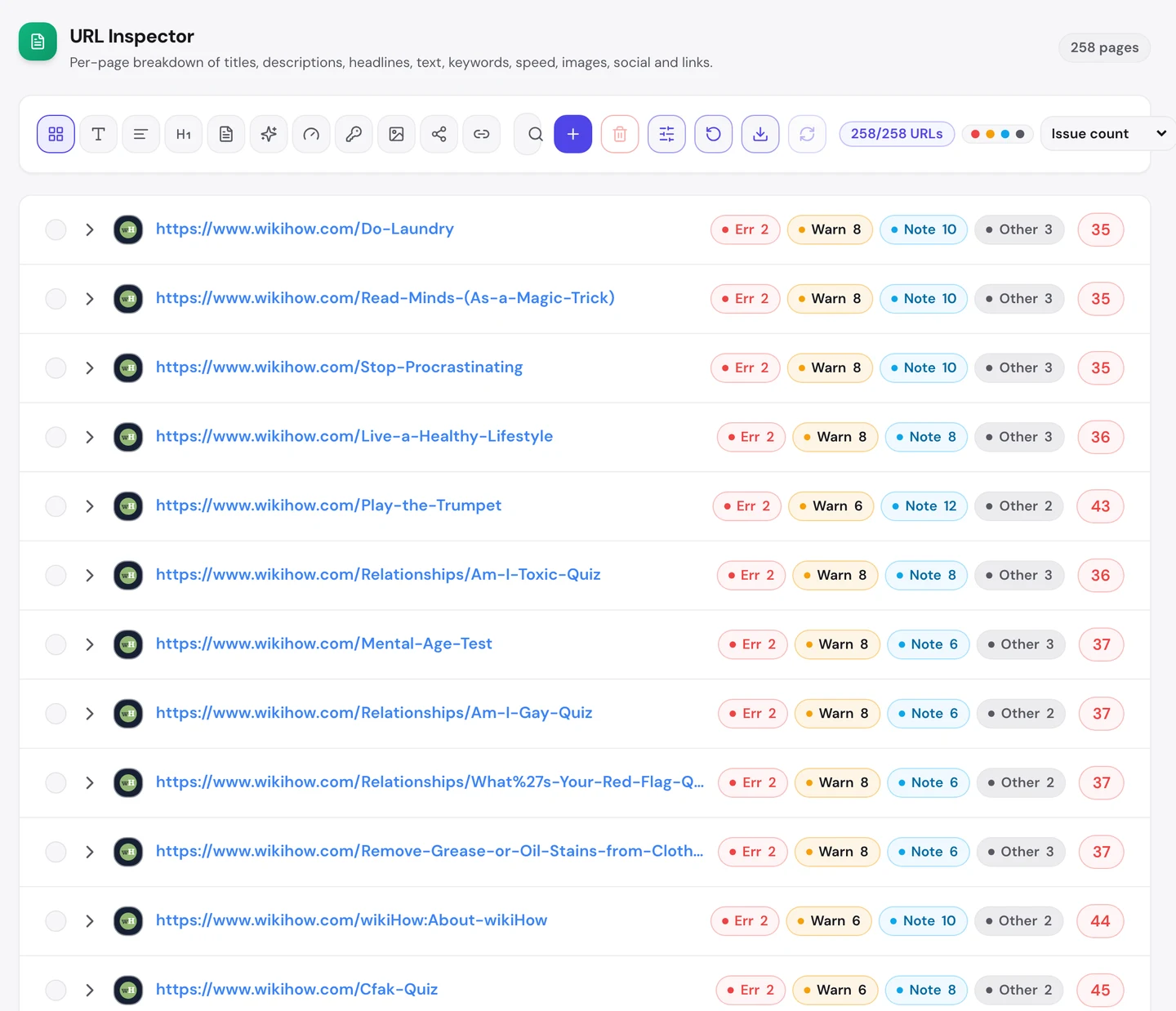Image resolution: width=1176 pixels, height=1011 pixels.
Task: Open the sparkle keywords view
Action: pyautogui.click(x=269, y=134)
